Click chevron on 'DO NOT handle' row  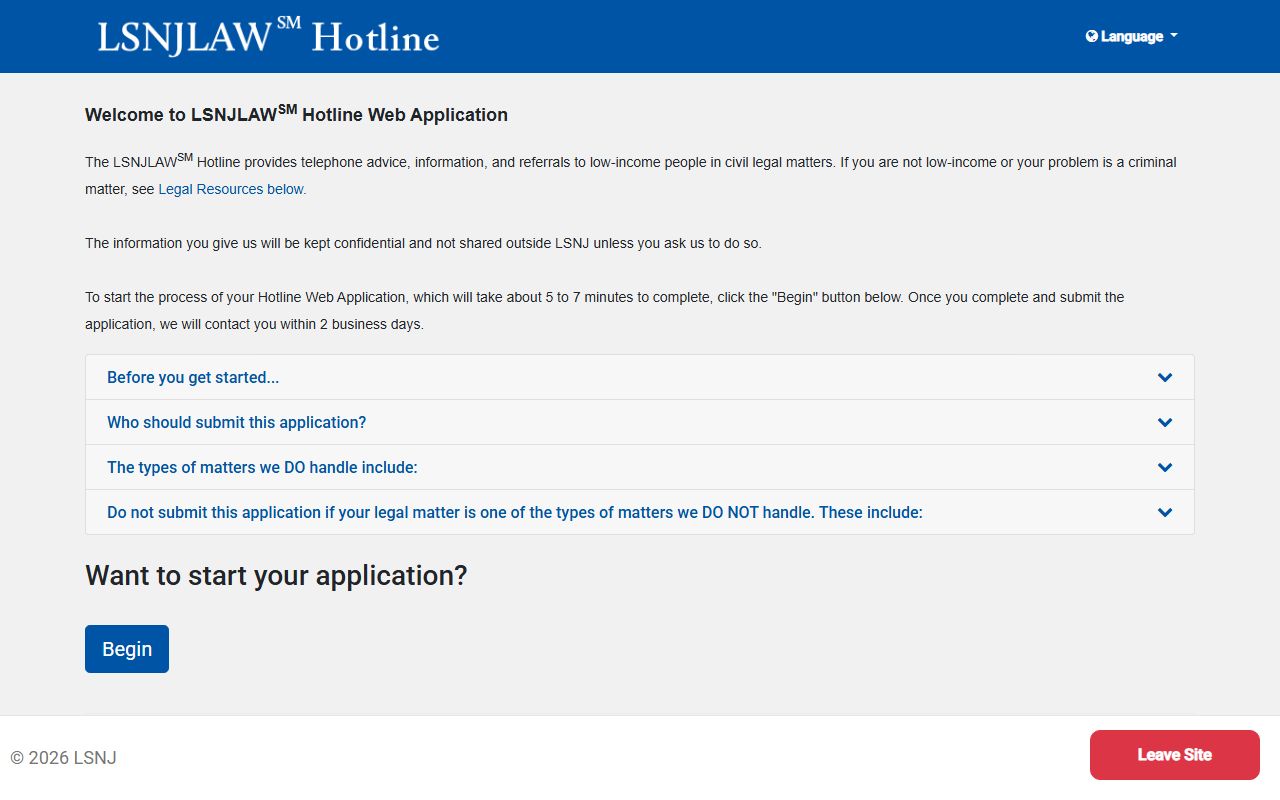click(x=1165, y=513)
